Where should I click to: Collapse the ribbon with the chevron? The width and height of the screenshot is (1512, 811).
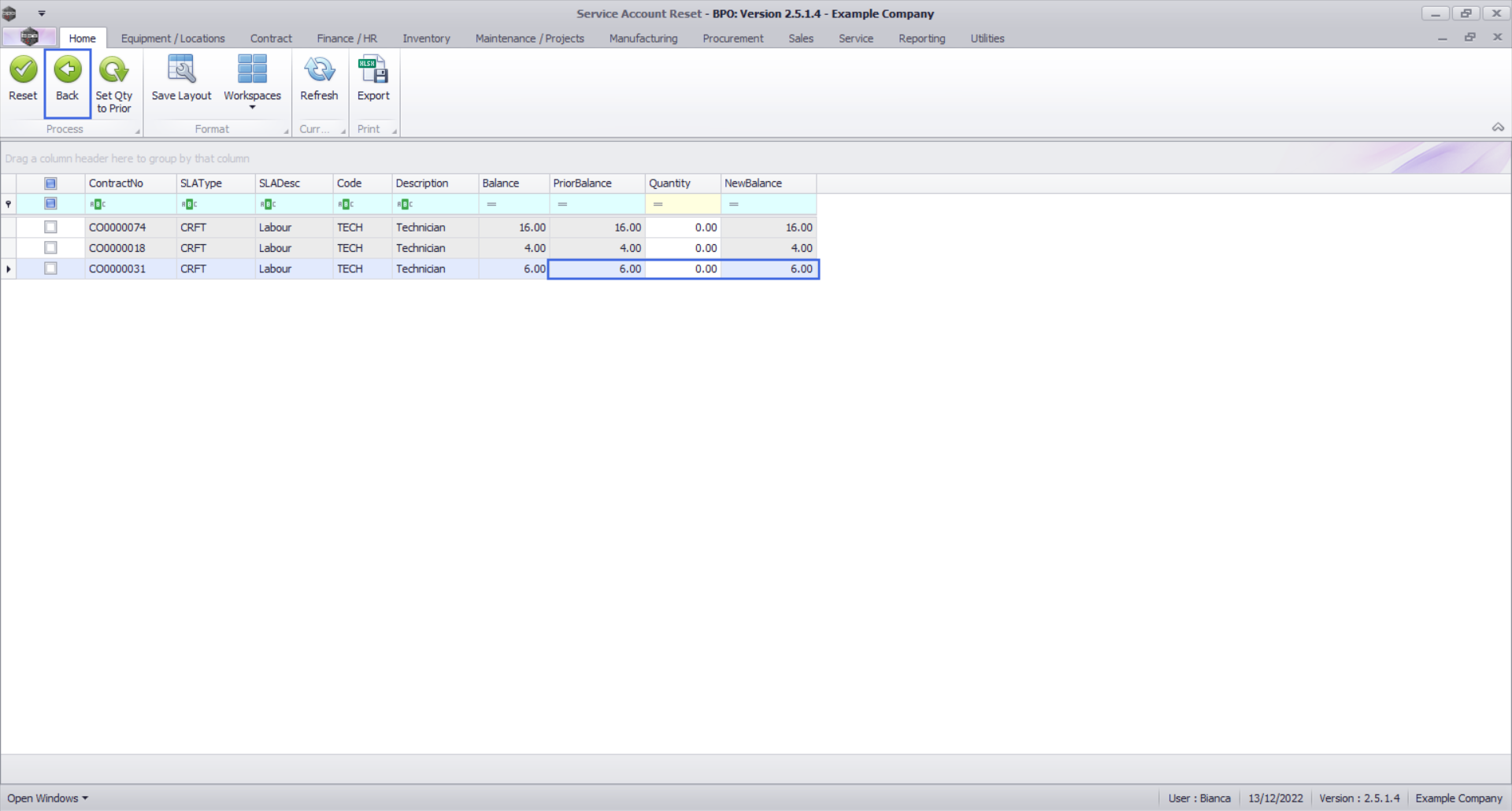click(1498, 128)
